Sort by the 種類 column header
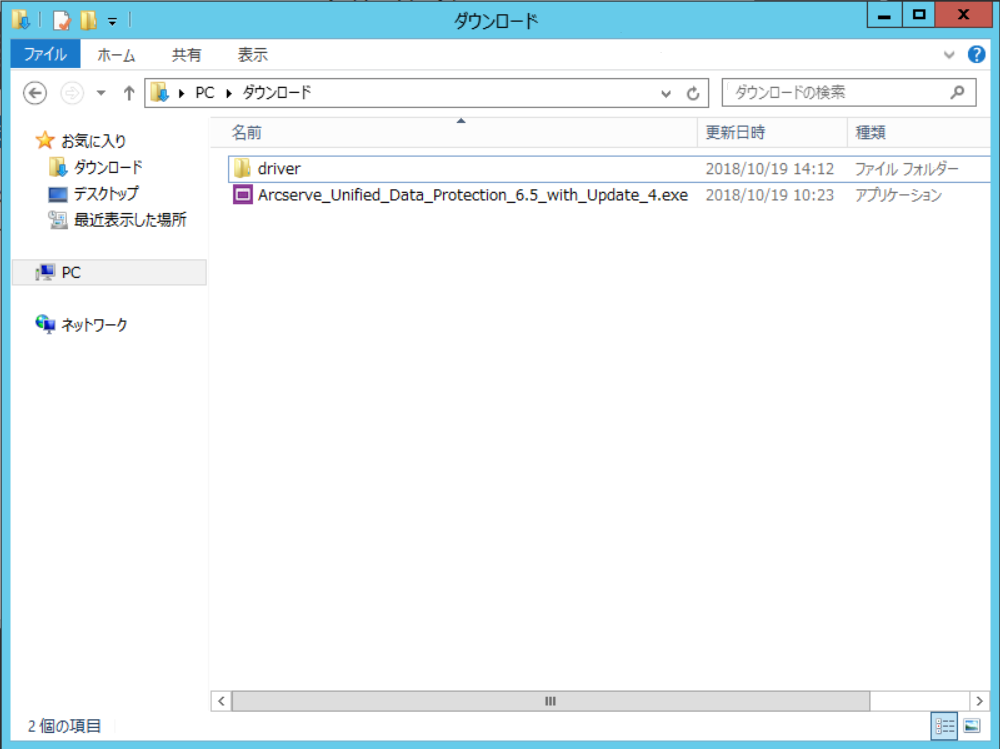1000x749 pixels. coord(919,133)
